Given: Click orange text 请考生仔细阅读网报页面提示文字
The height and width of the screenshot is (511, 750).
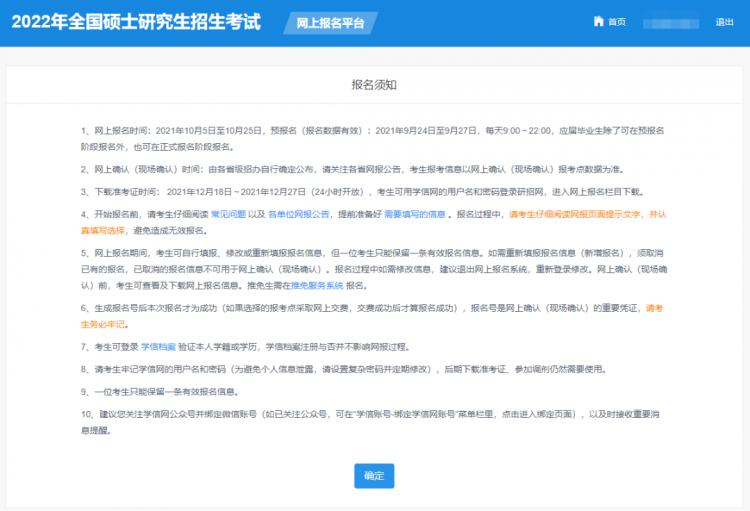Looking at the screenshot, I should tap(574, 214).
